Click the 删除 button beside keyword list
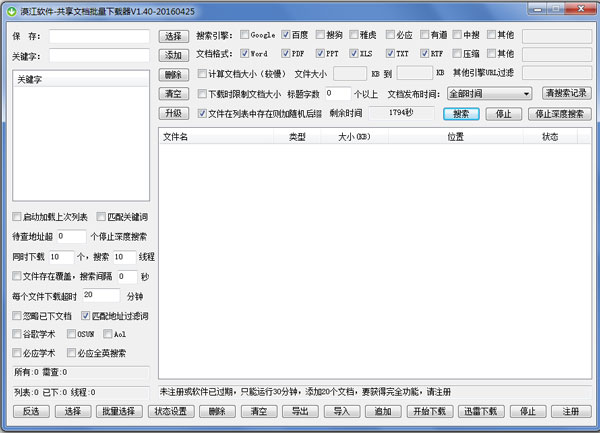 174,75
